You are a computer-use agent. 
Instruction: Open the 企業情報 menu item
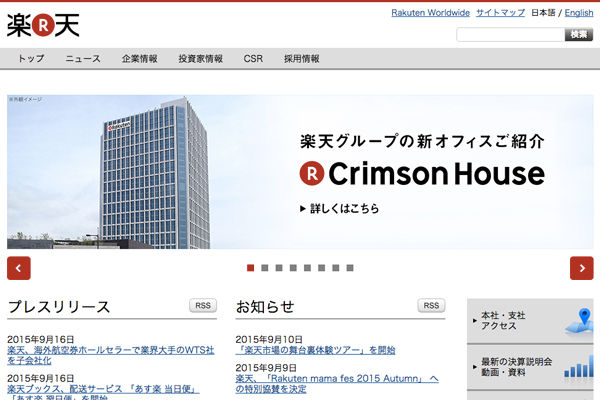[x=140, y=59]
